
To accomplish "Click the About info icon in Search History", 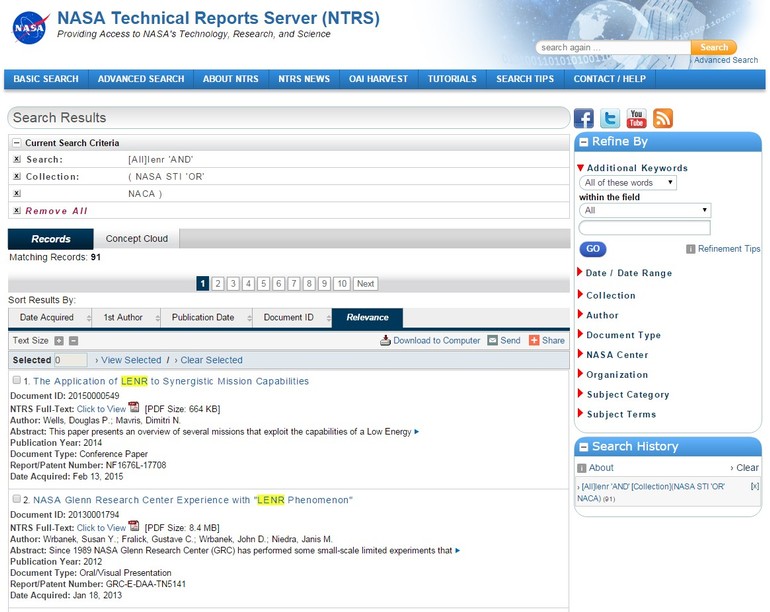I will coord(581,468).
